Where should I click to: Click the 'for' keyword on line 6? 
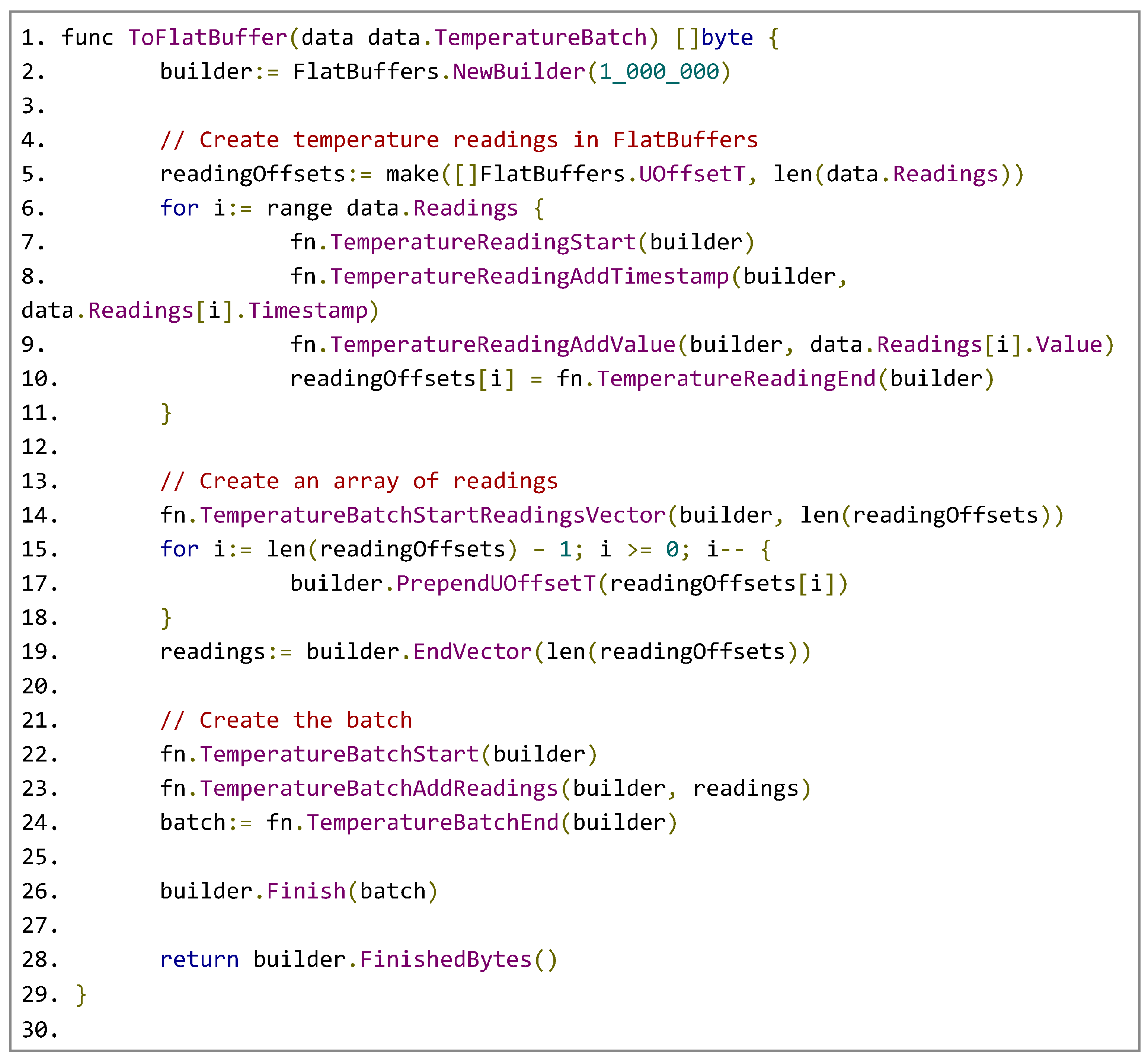coord(179,209)
